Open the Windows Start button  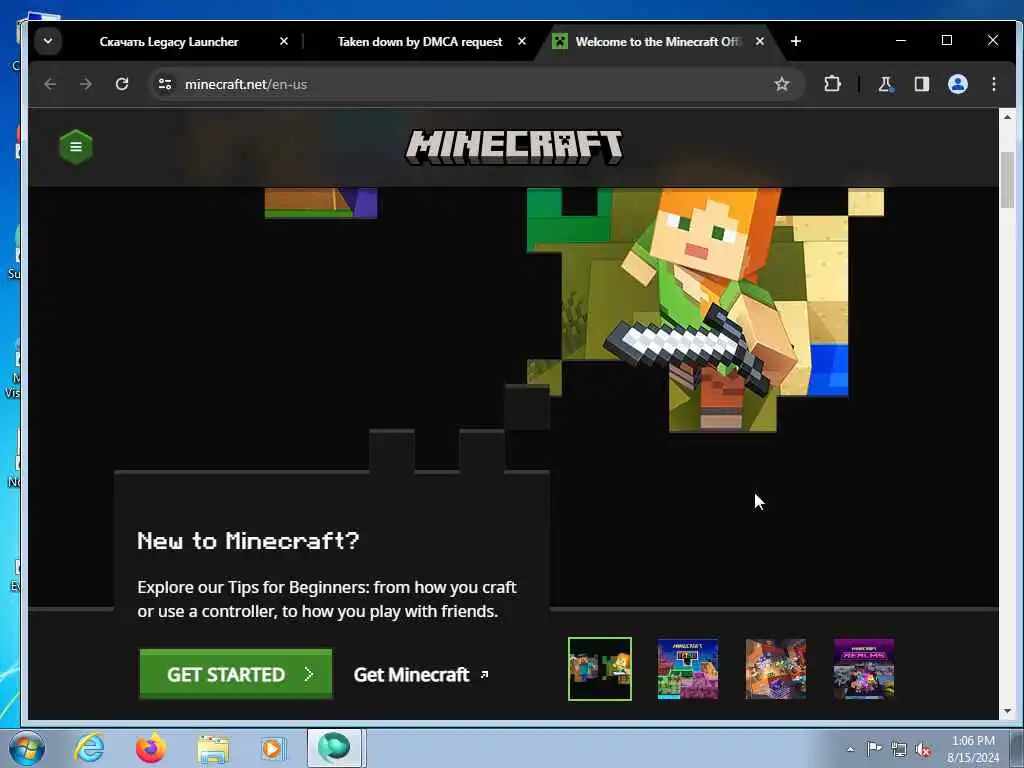(x=27, y=748)
